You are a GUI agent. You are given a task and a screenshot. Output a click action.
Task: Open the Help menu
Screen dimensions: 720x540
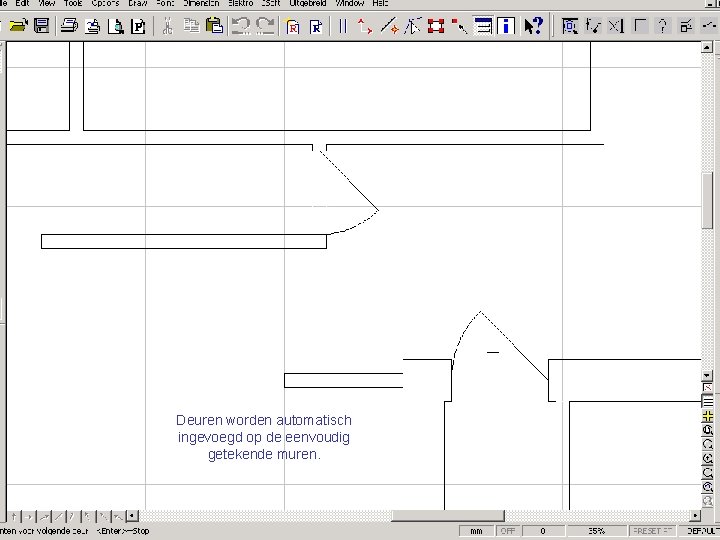pos(380,3)
